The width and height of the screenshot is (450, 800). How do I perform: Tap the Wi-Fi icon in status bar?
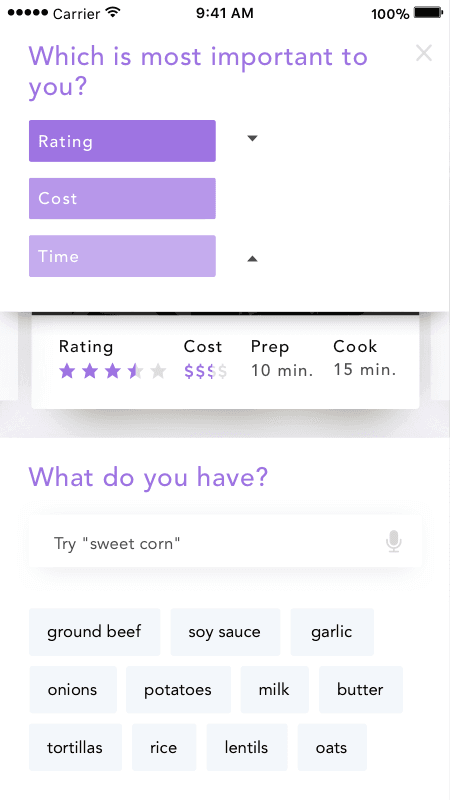tap(112, 12)
